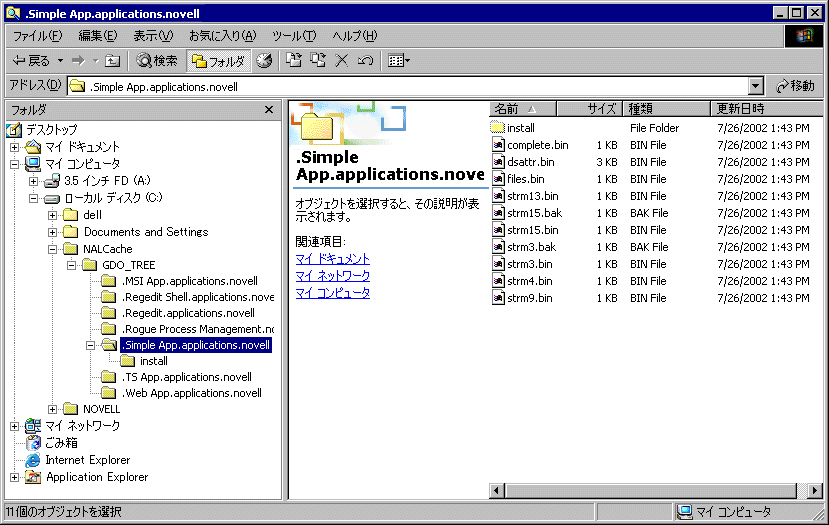Click the Undo toolbar icon

point(365,61)
